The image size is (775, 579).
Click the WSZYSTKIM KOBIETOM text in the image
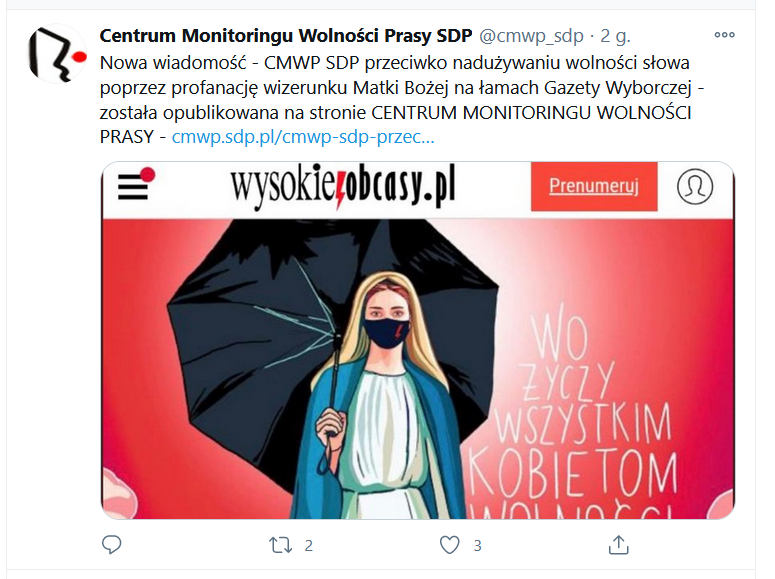576,448
